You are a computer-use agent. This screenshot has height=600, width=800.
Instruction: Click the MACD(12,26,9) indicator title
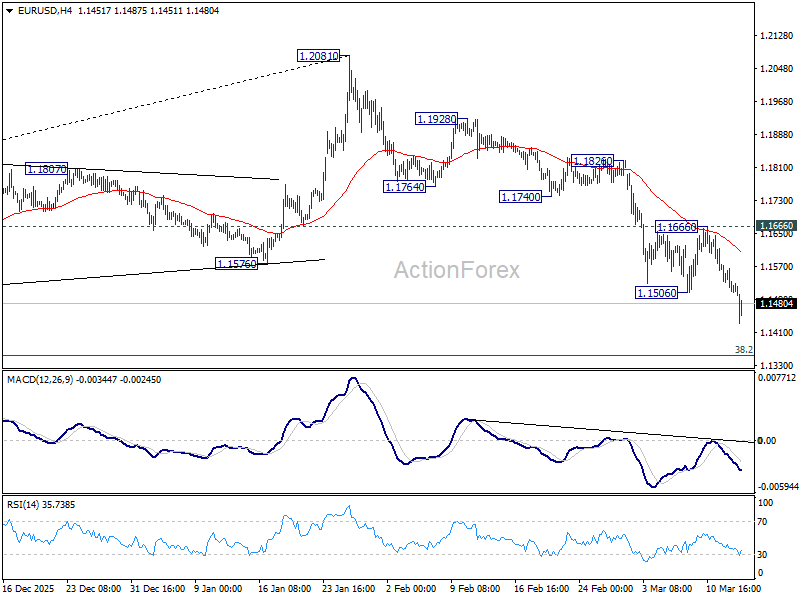[40, 380]
